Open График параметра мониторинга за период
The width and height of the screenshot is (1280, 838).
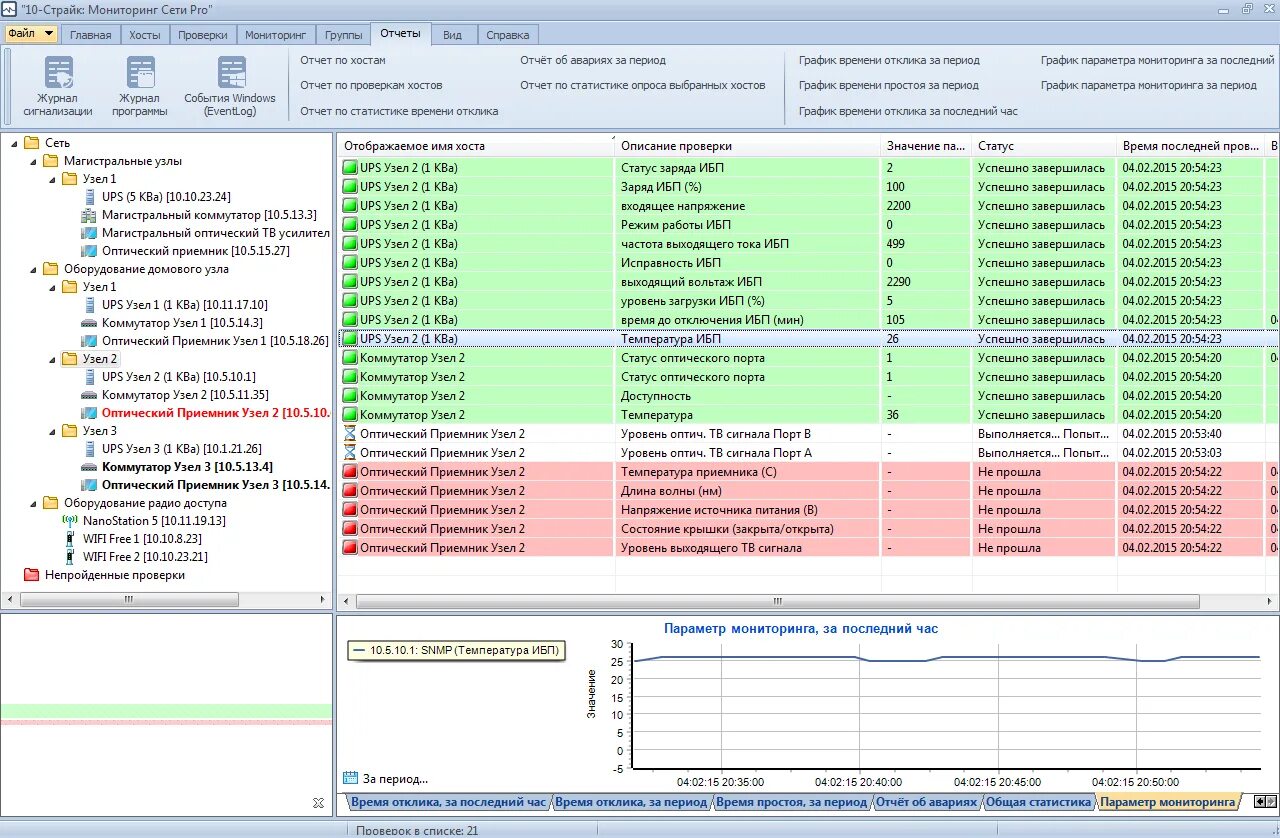click(1148, 85)
